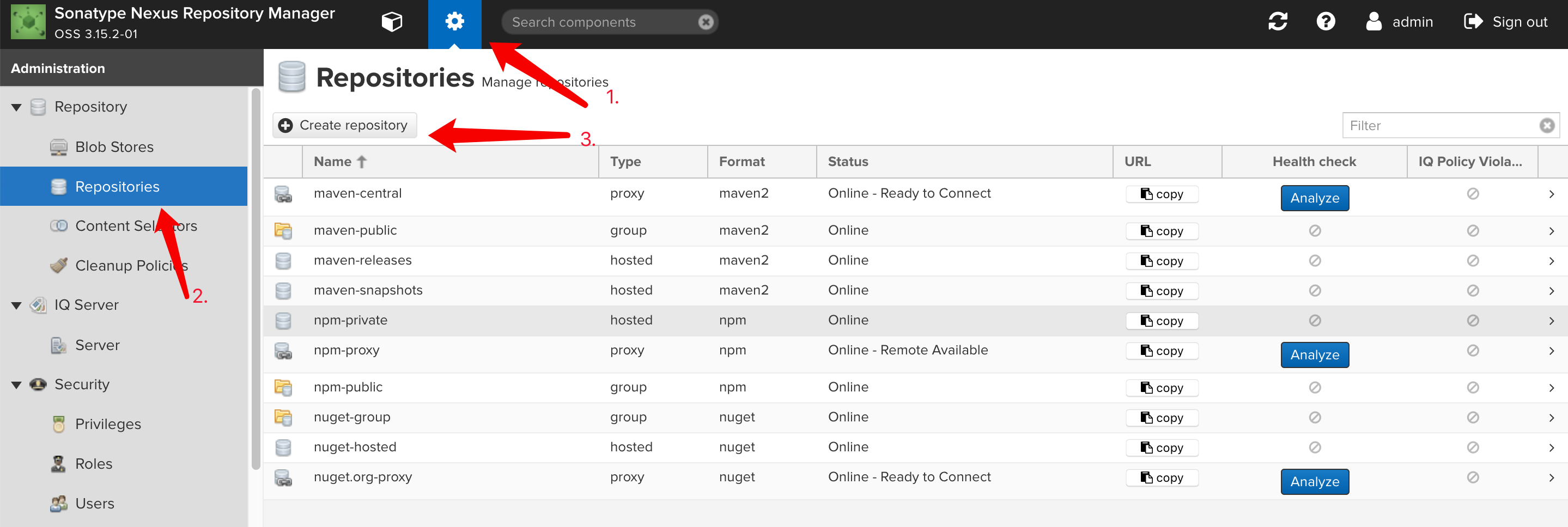
Task: Select the npm-private repository name
Action: [x=351, y=321]
